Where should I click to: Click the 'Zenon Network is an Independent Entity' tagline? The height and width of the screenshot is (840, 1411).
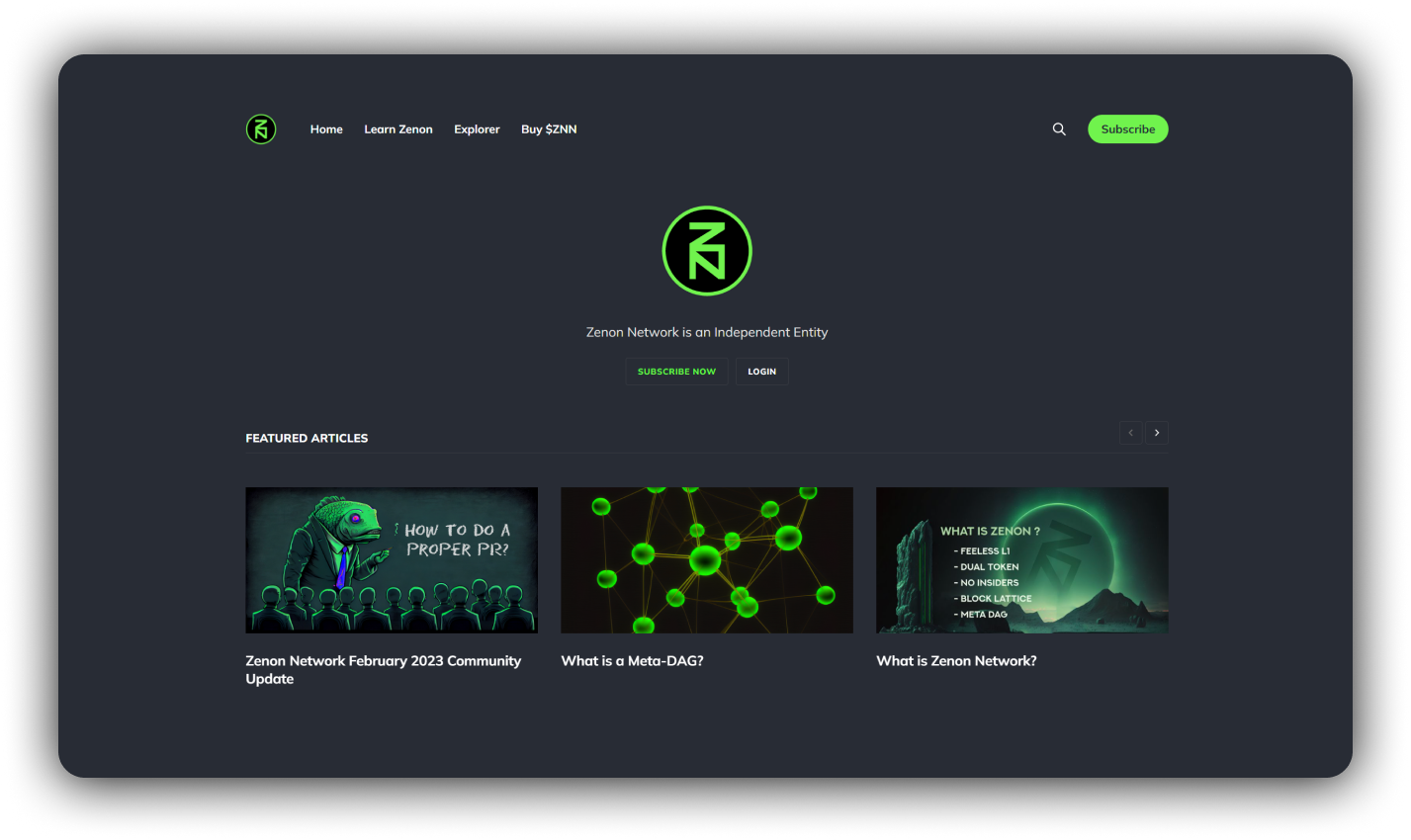(x=707, y=332)
